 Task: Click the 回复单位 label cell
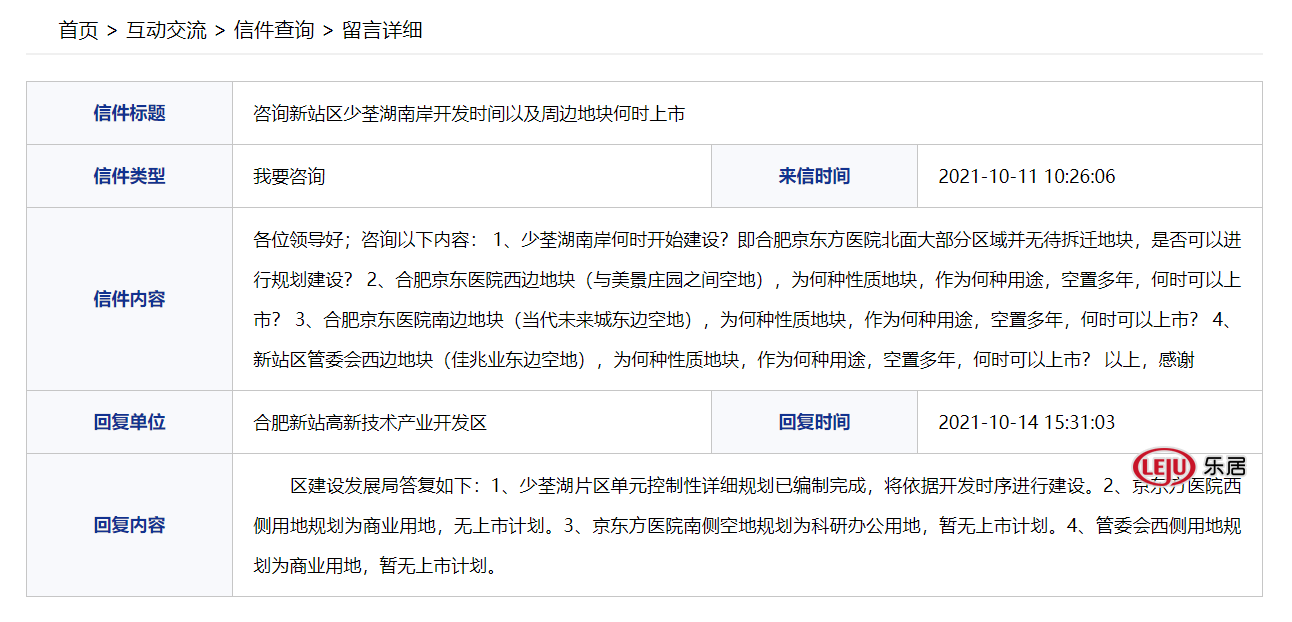click(x=130, y=422)
